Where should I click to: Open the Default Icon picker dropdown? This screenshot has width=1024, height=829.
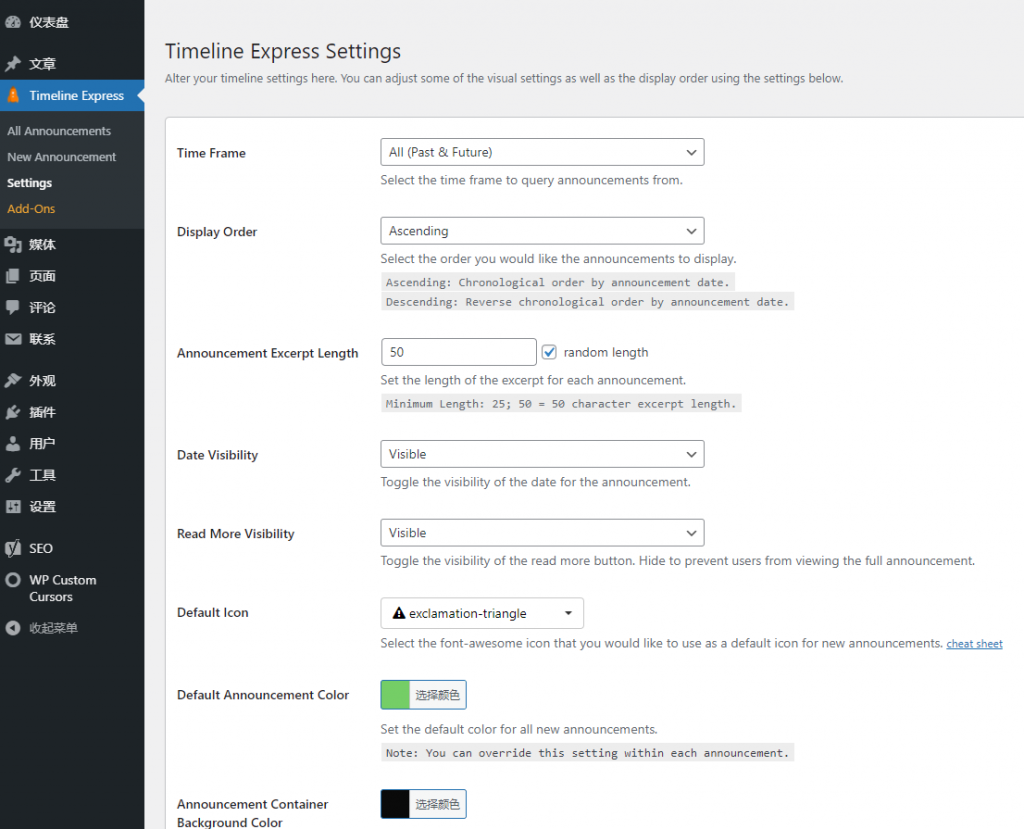[482, 613]
